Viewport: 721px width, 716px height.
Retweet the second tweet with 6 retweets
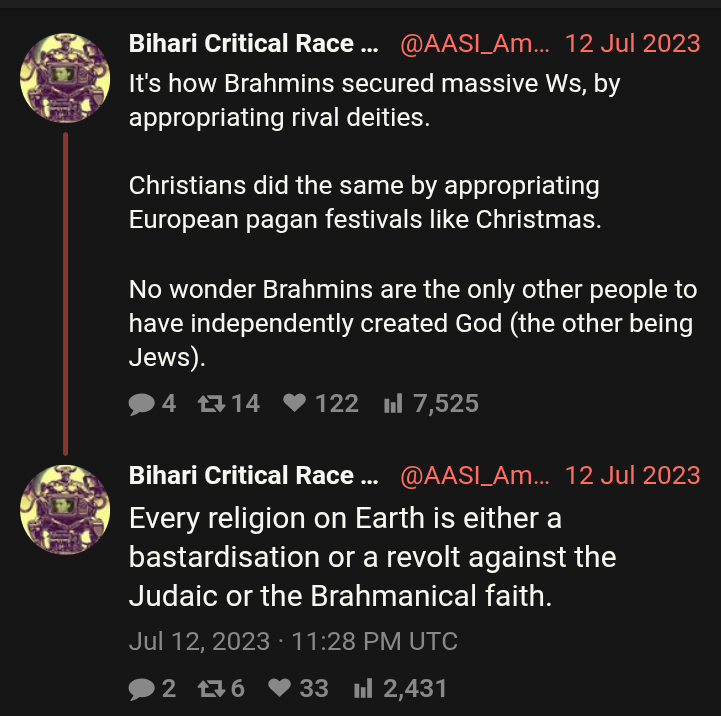click(x=210, y=688)
